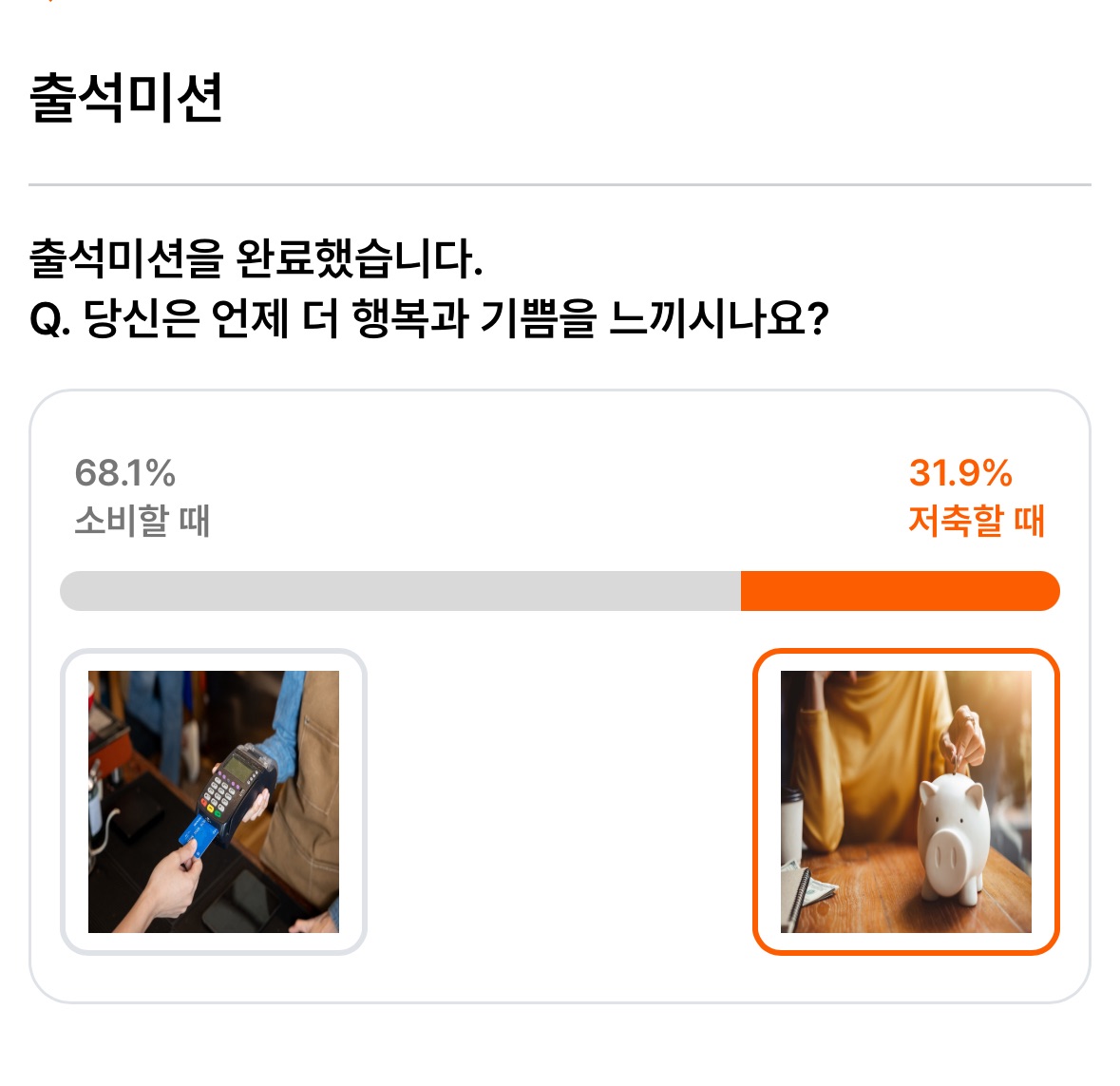Image resolution: width=1120 pixels, height=1086 pixels.
Task: Click the empty area between the two photos
Action: tap(560, 801)
